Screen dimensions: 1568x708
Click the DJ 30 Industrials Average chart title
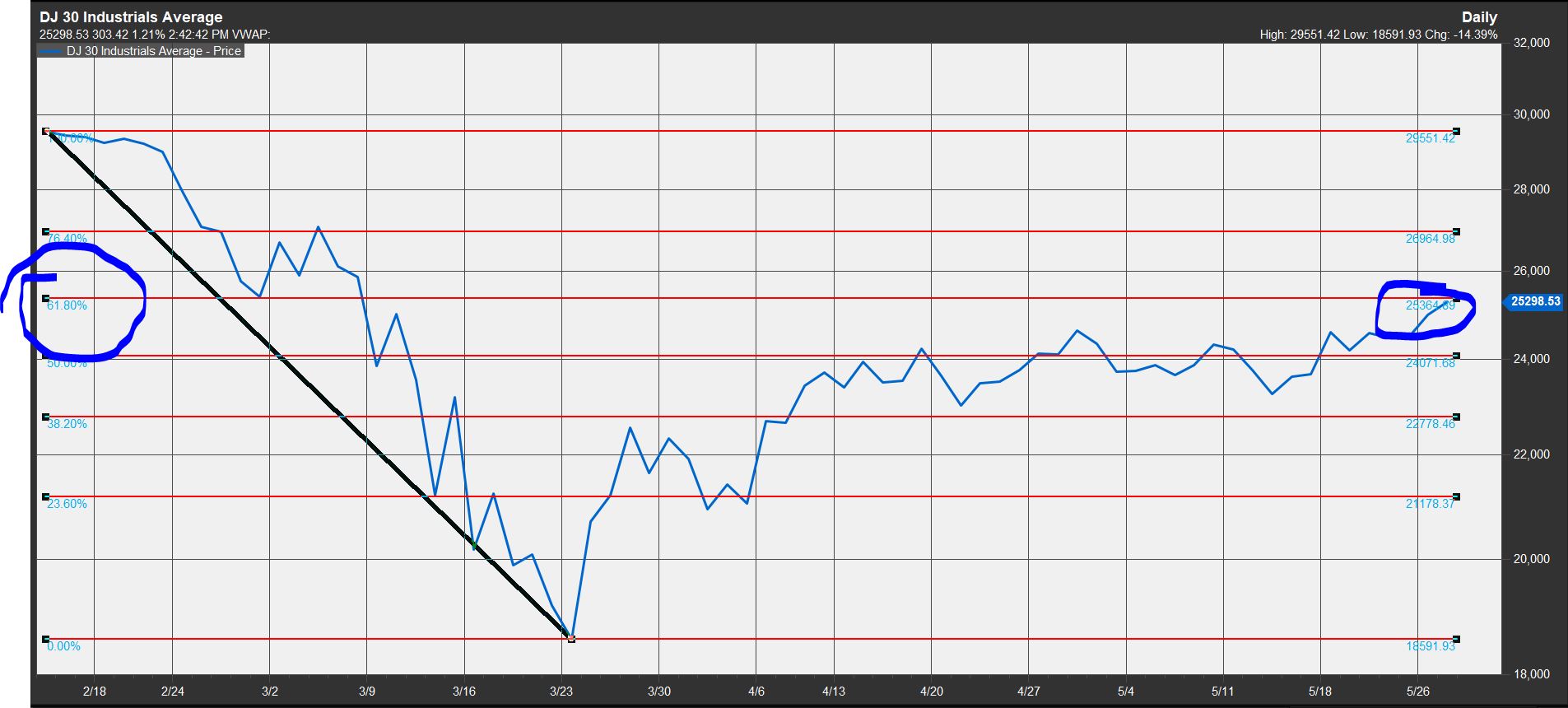[131, 17]
